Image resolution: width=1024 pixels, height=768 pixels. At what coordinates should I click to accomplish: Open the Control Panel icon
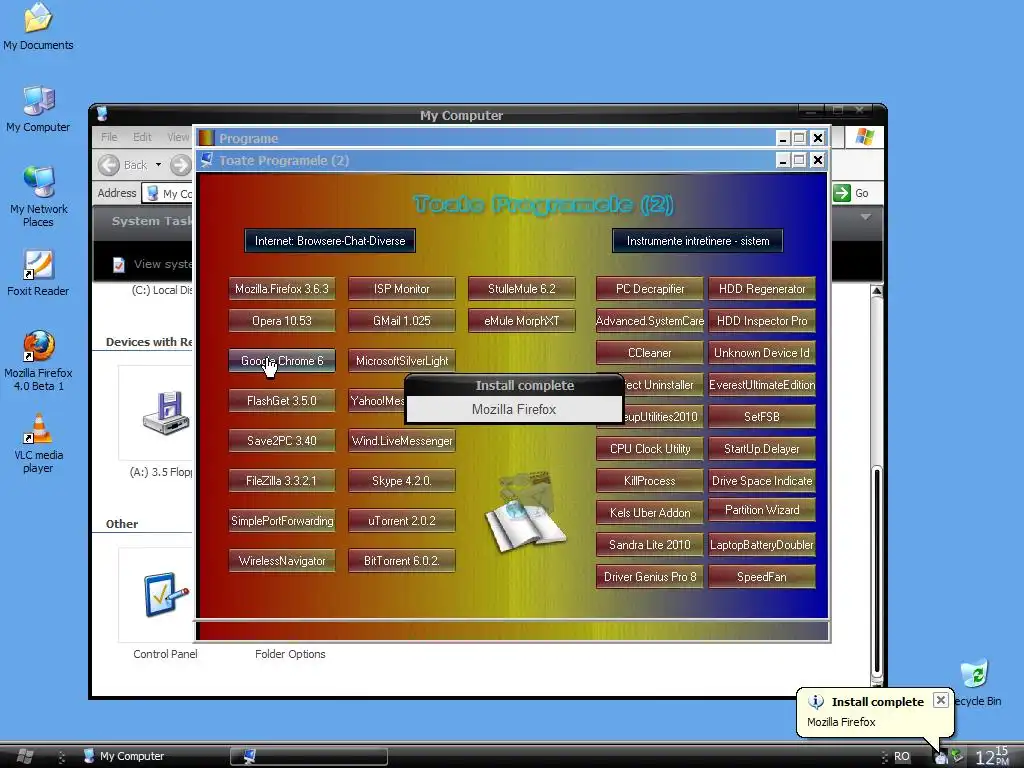coord(165,594)
